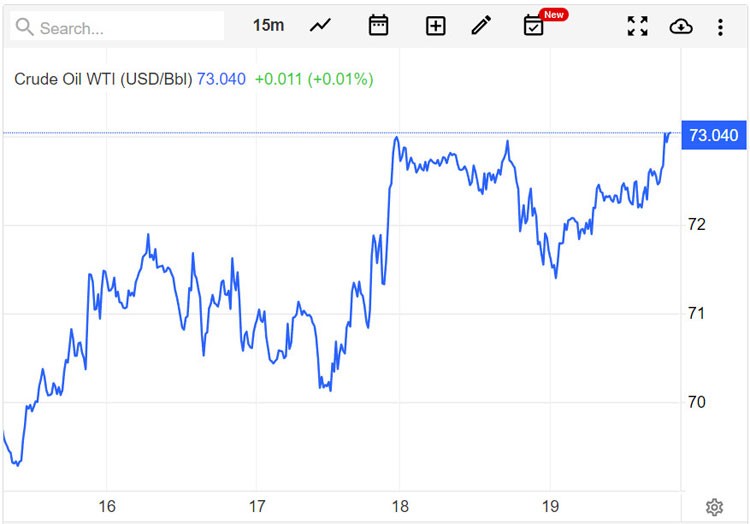This screenshot has width=750, height=524.
Task: Click the +0.011 (+0.01%) change value
Action: tap(314, 79)
